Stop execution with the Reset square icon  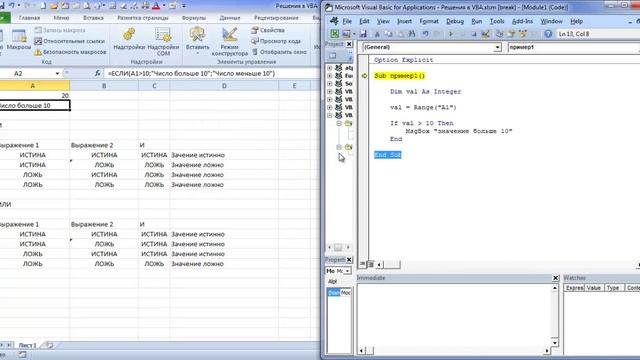473,34
